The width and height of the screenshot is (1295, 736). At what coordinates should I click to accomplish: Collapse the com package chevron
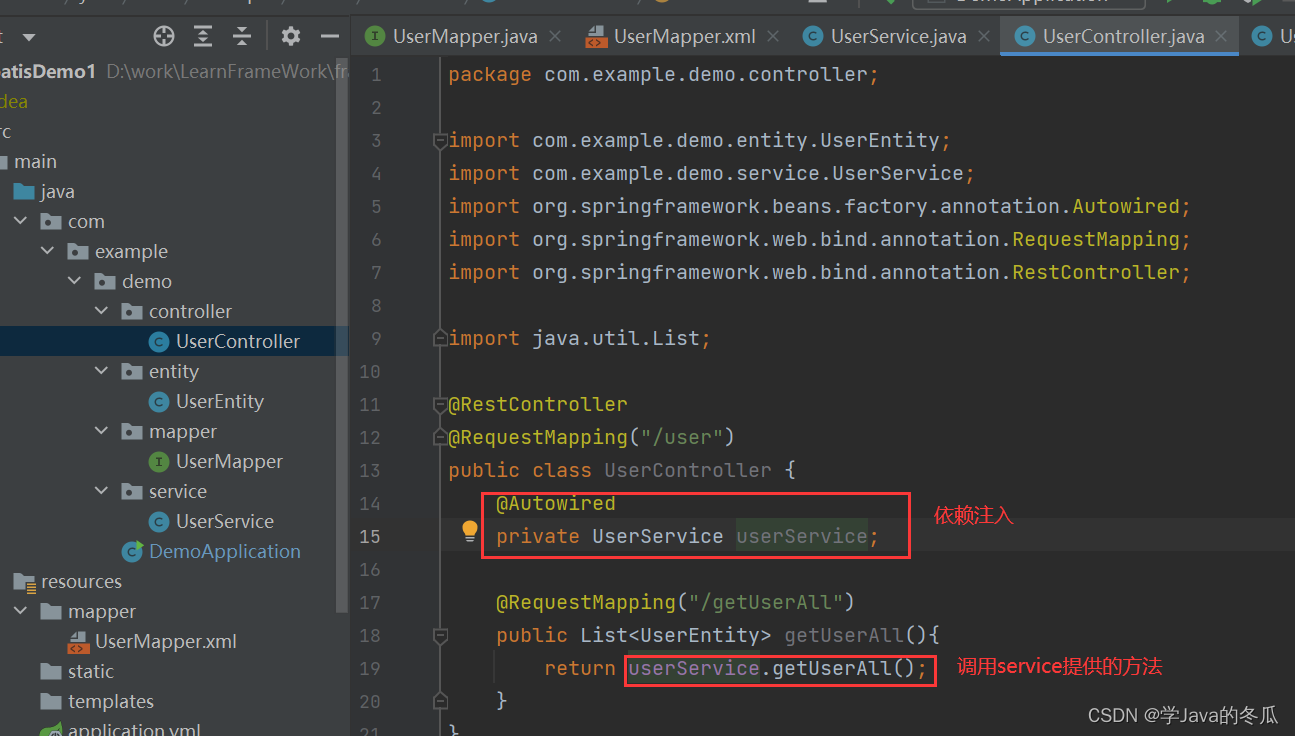20,221
